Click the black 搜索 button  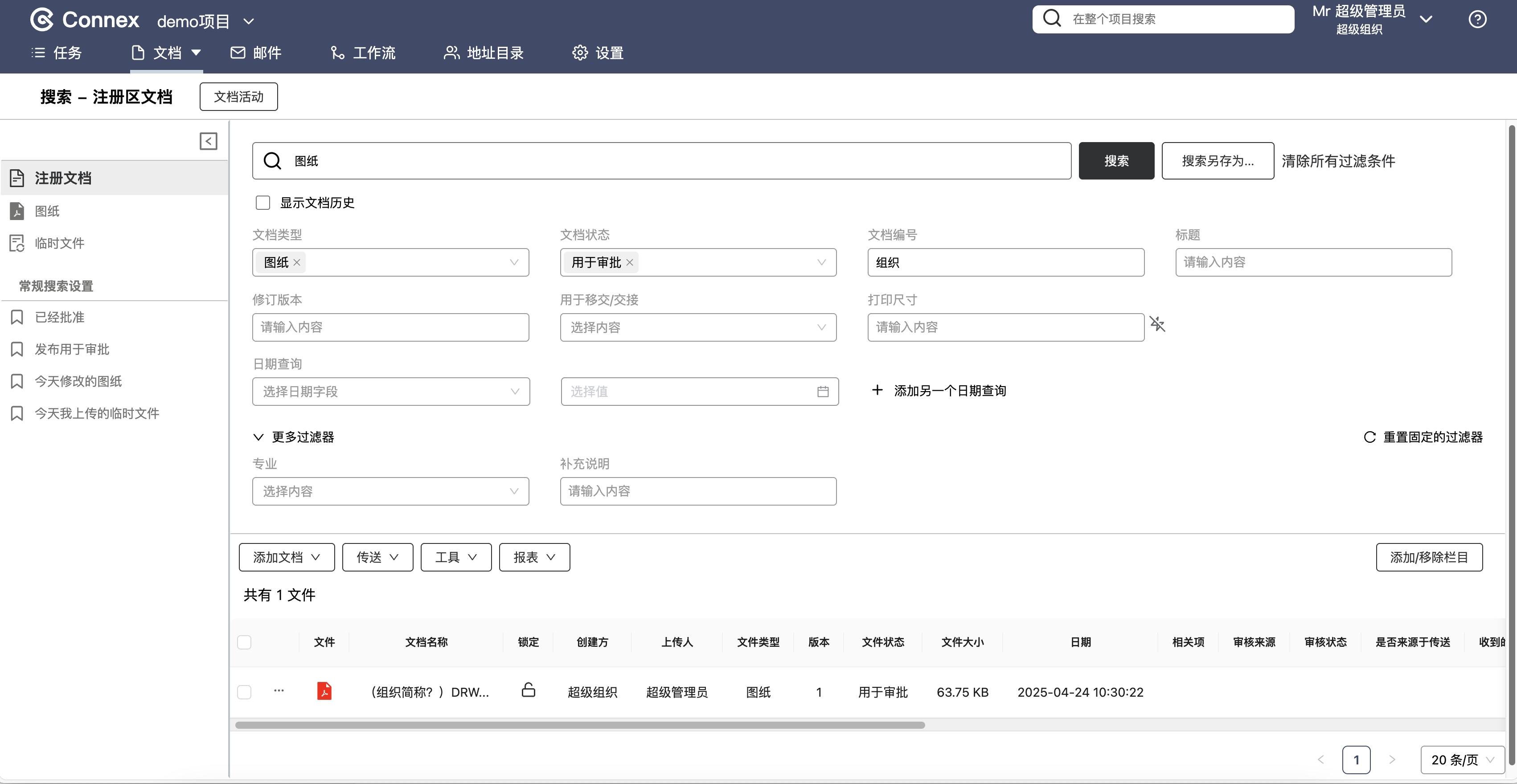(1116, 161)
